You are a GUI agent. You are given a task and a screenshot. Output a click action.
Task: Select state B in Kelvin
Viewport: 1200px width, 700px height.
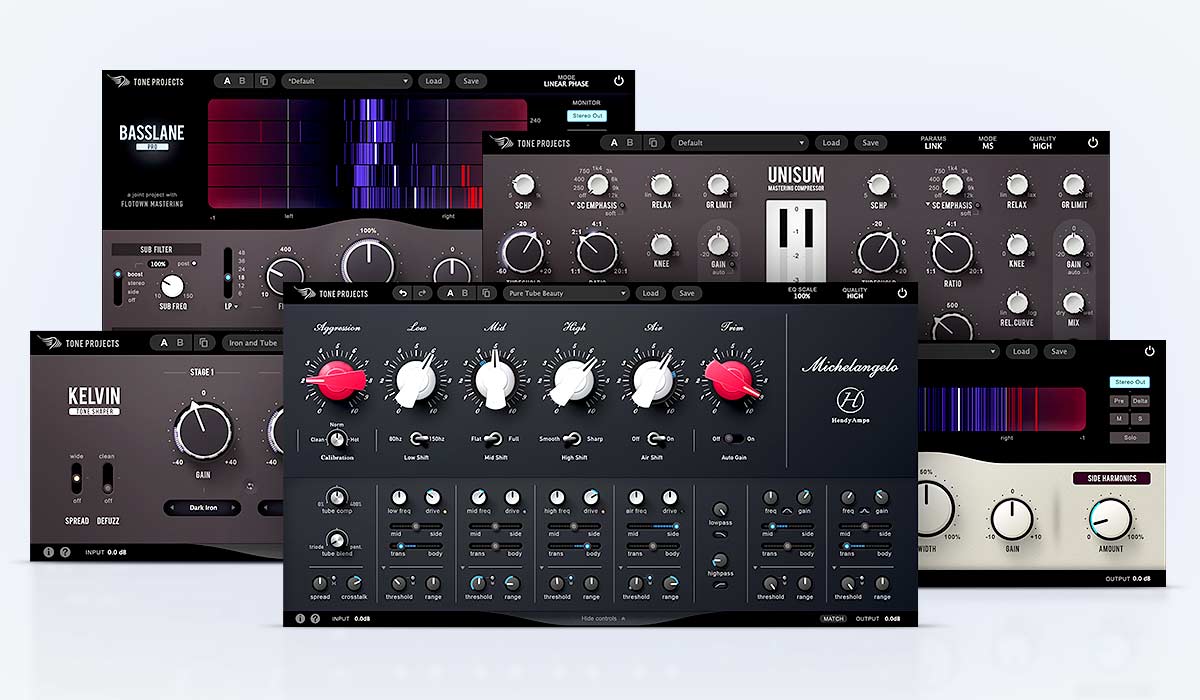tap(182, 343)
